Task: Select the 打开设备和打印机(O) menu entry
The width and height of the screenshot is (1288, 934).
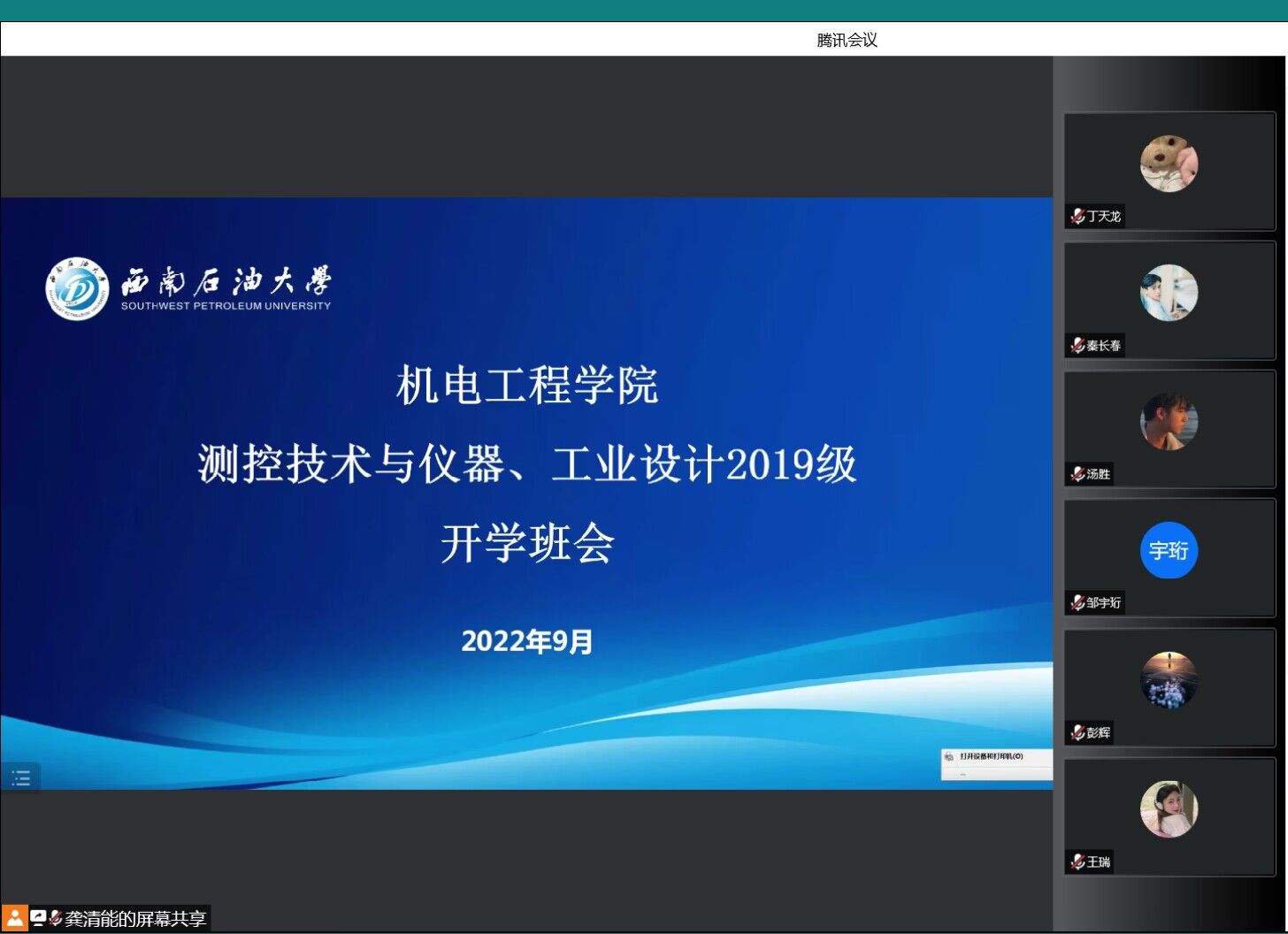Action: click(991, 756)
